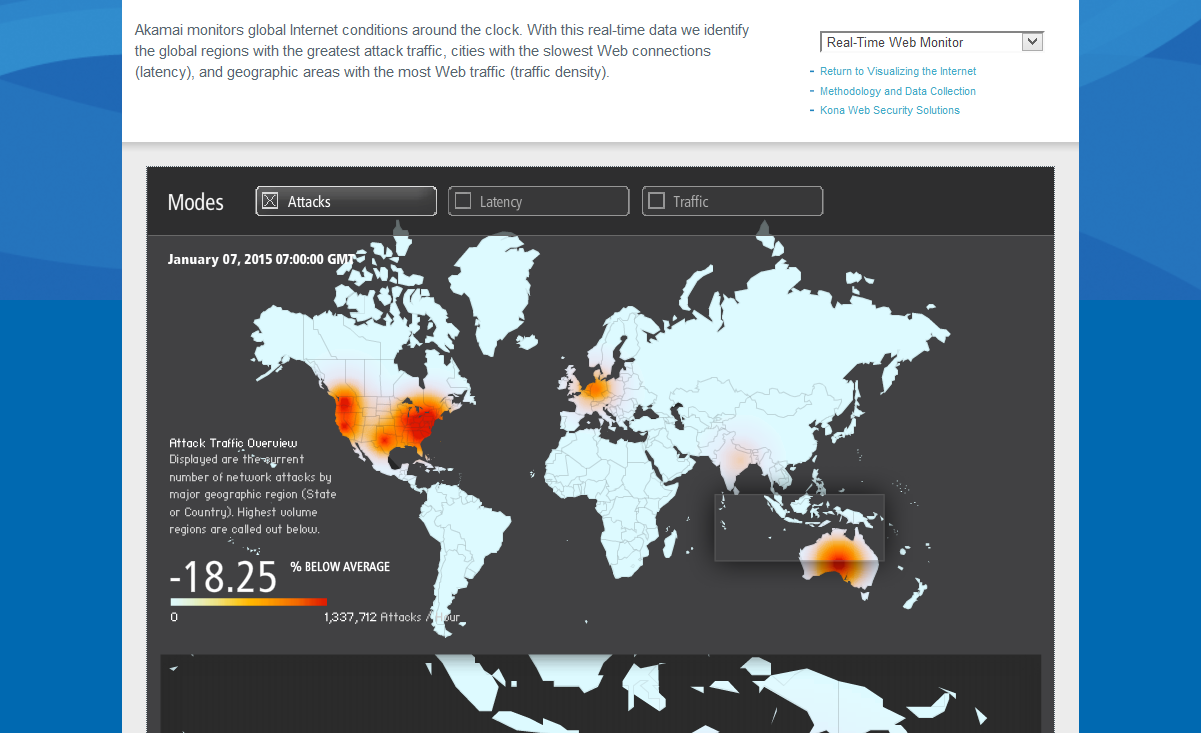Select the Traffic mode label
This screenshot has width=1201, height=733.
pos(691,202)
